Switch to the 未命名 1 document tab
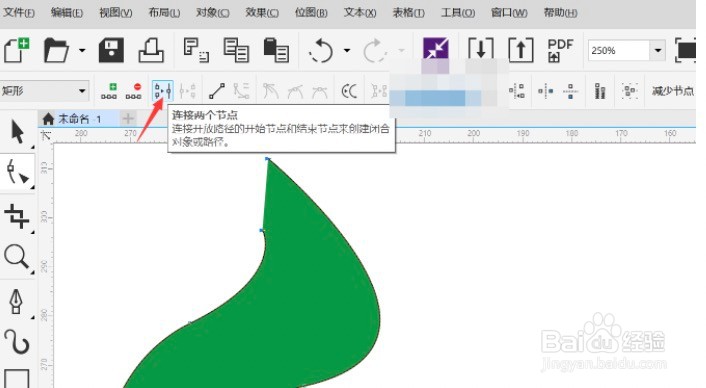Screen dimensions: 706x388 (79, 119)
